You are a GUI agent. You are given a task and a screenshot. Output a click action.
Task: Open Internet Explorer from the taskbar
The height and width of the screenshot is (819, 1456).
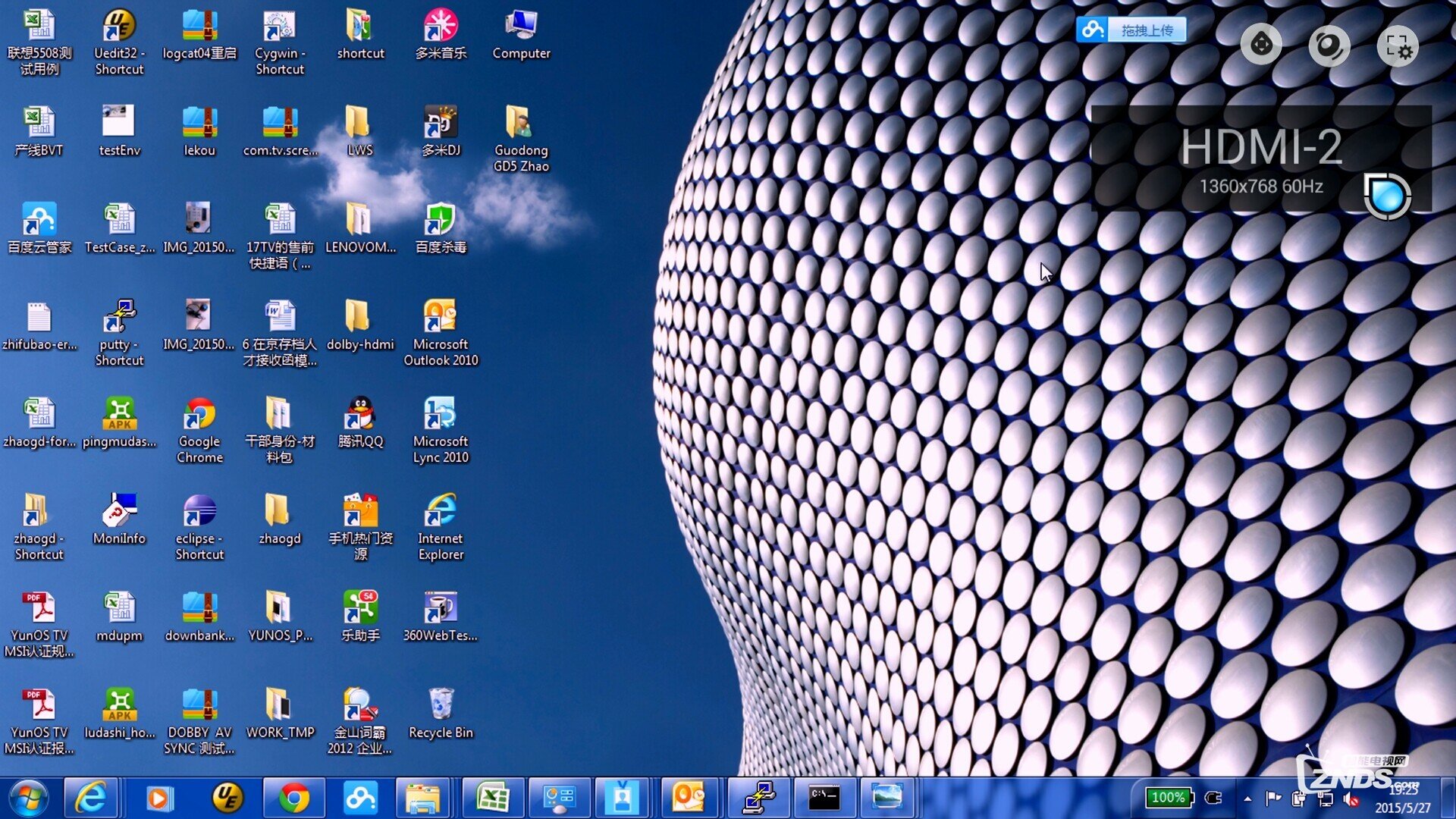91,798
